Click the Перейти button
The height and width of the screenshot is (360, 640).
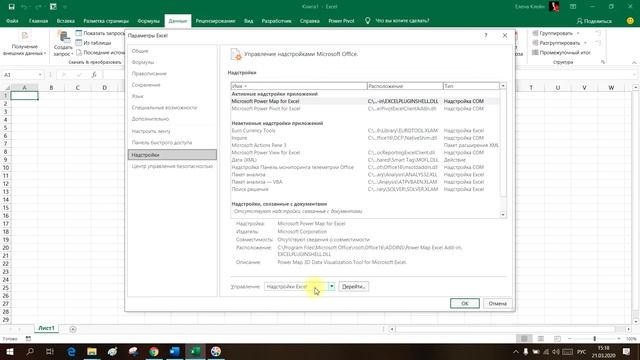coord(353,287)
